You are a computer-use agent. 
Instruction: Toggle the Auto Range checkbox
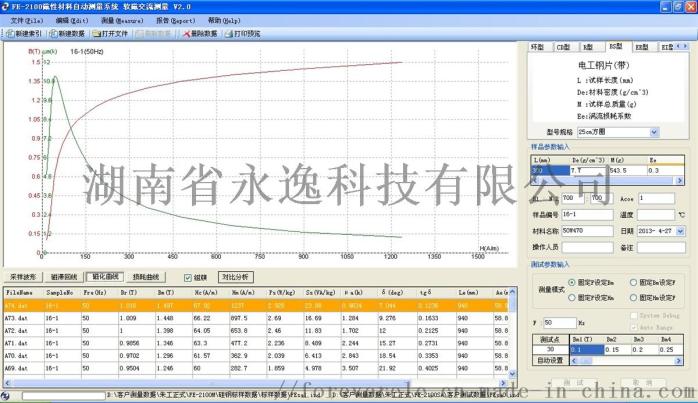tap(634, 327)
